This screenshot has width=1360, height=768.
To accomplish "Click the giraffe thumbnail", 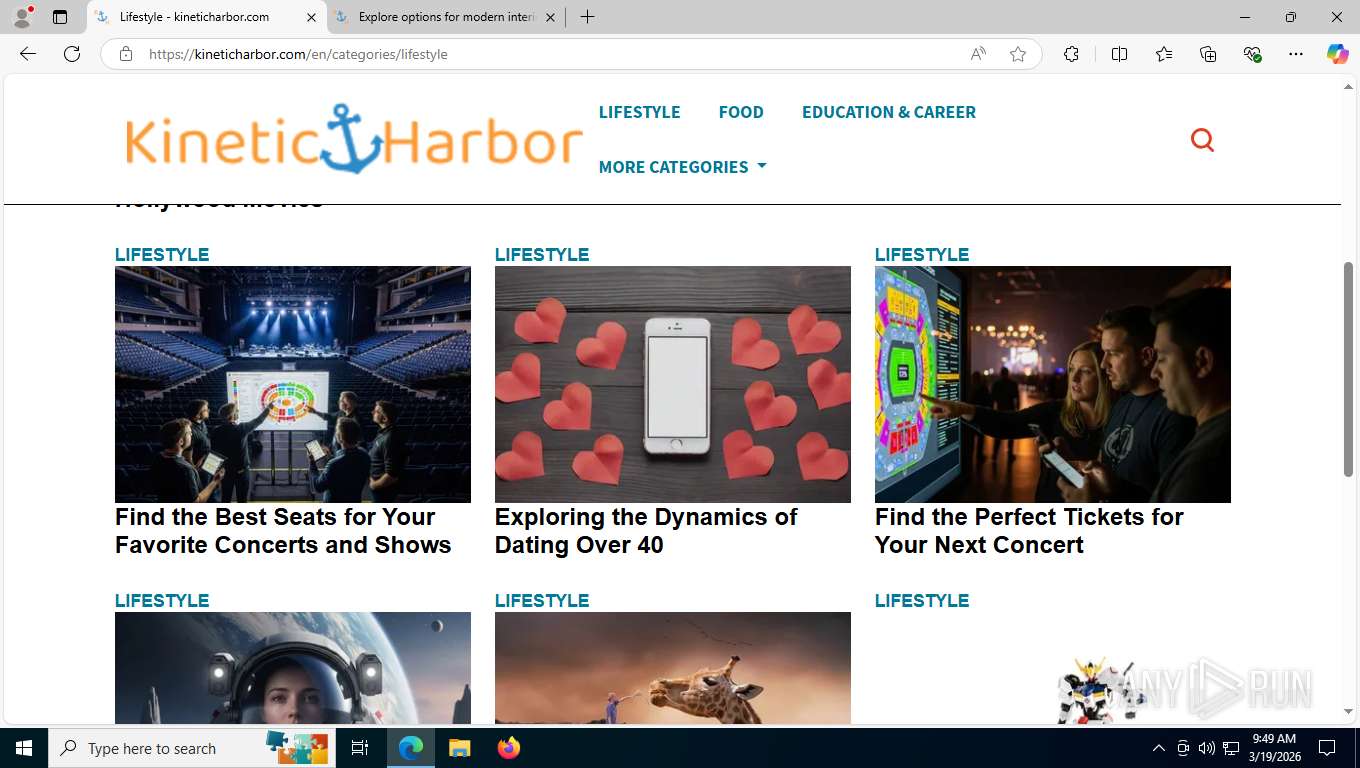I will point(673,668).
